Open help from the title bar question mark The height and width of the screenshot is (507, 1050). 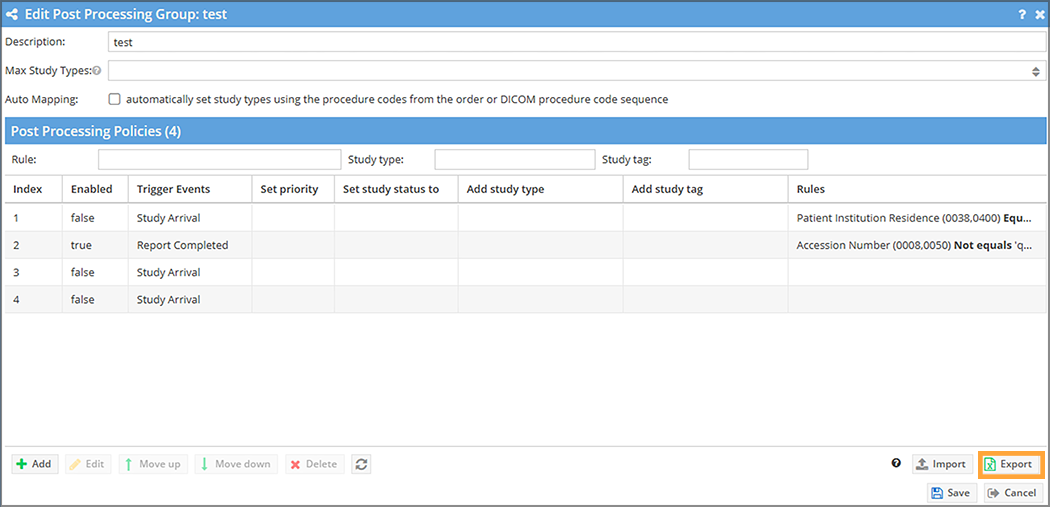point(1022,15)
